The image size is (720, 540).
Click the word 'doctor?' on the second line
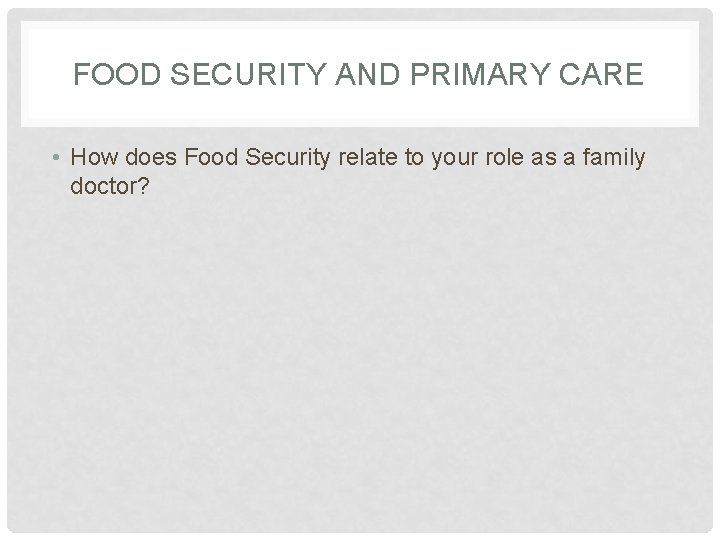pos(110,186)
